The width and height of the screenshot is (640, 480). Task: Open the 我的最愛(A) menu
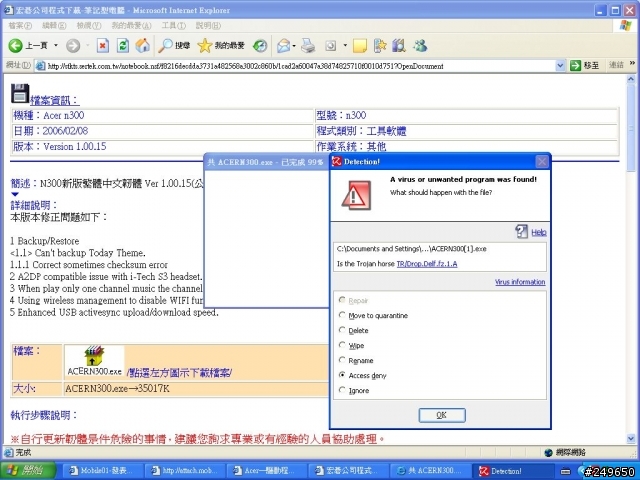131,26
